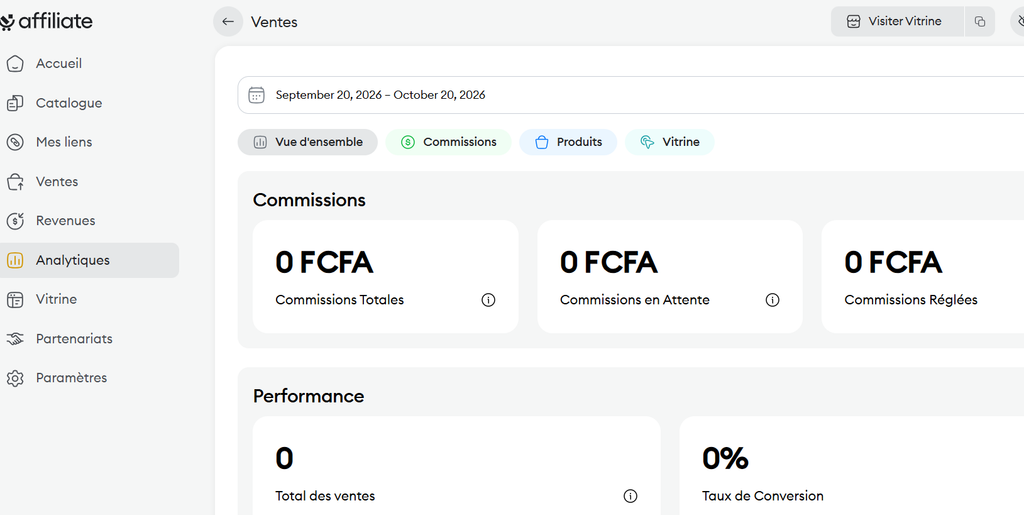1024x515 pixels.
Task: Switch to the Produits tab
Action: coord(568,142)
